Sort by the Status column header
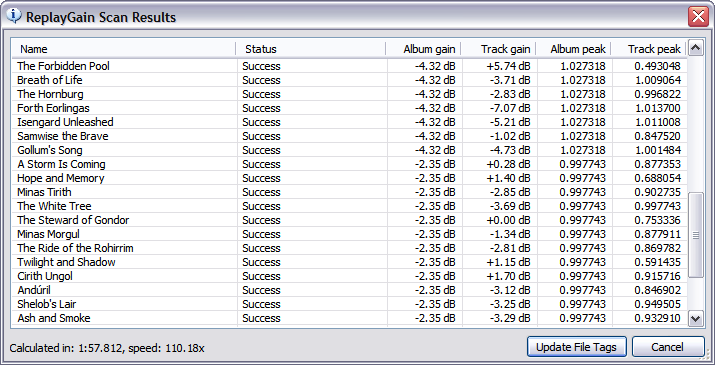Image resolution: width=715 pixels, height=365 pixels. (x=311, y=49)
